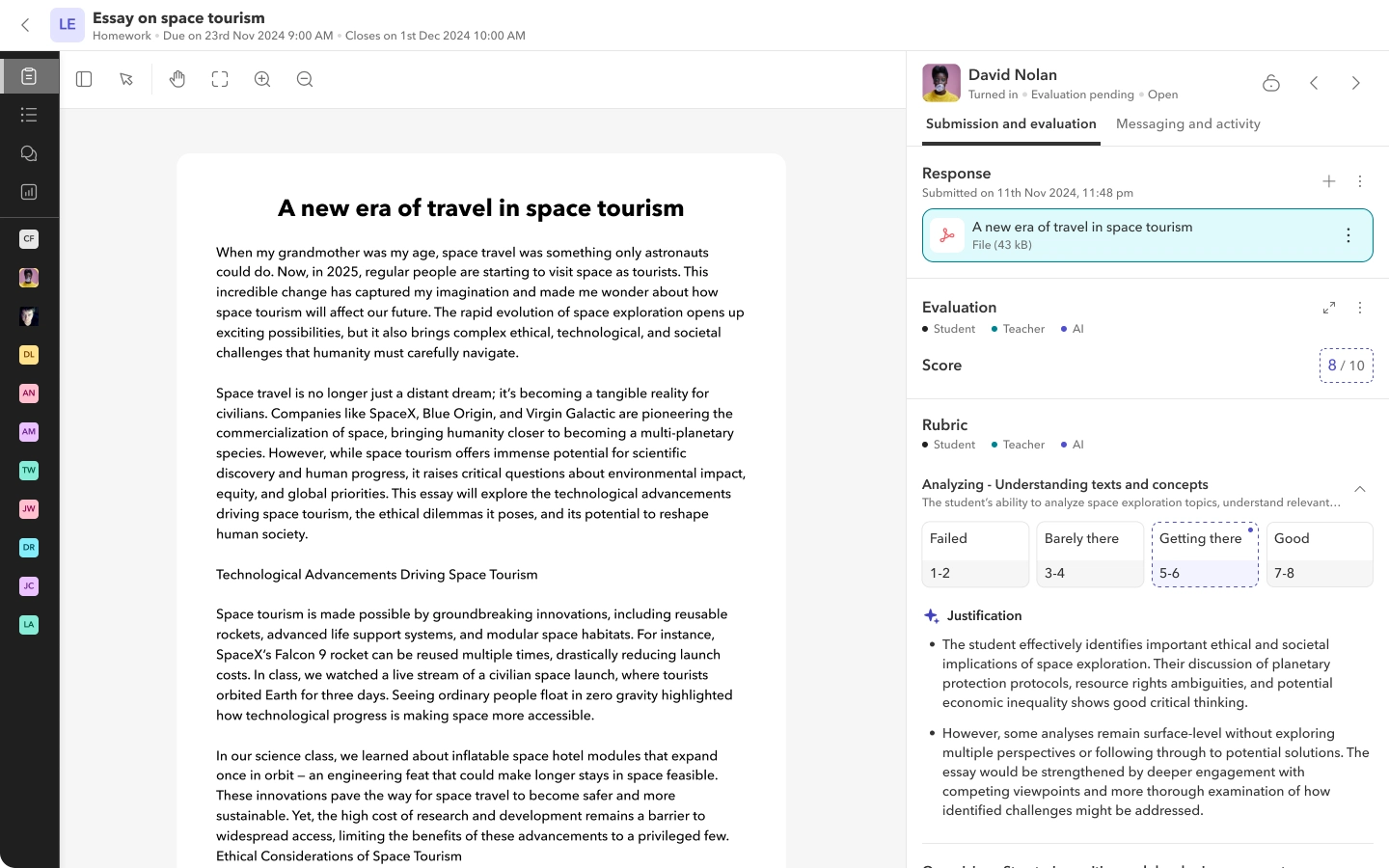Open the Response section more options menu

[x=1360, y=181]
